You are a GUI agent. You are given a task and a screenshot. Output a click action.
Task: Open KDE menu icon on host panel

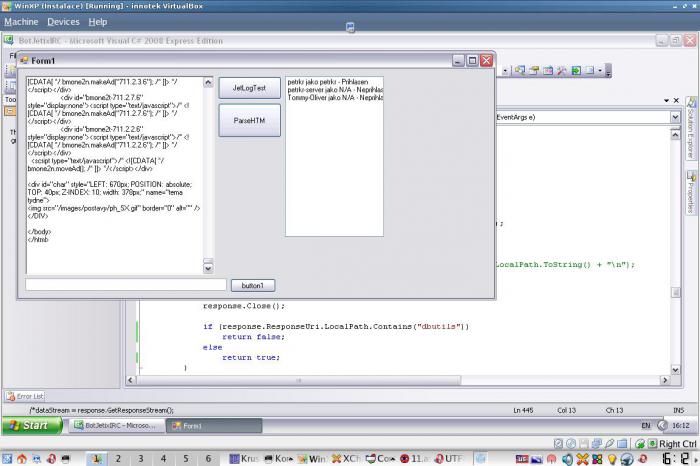(7, 458)
